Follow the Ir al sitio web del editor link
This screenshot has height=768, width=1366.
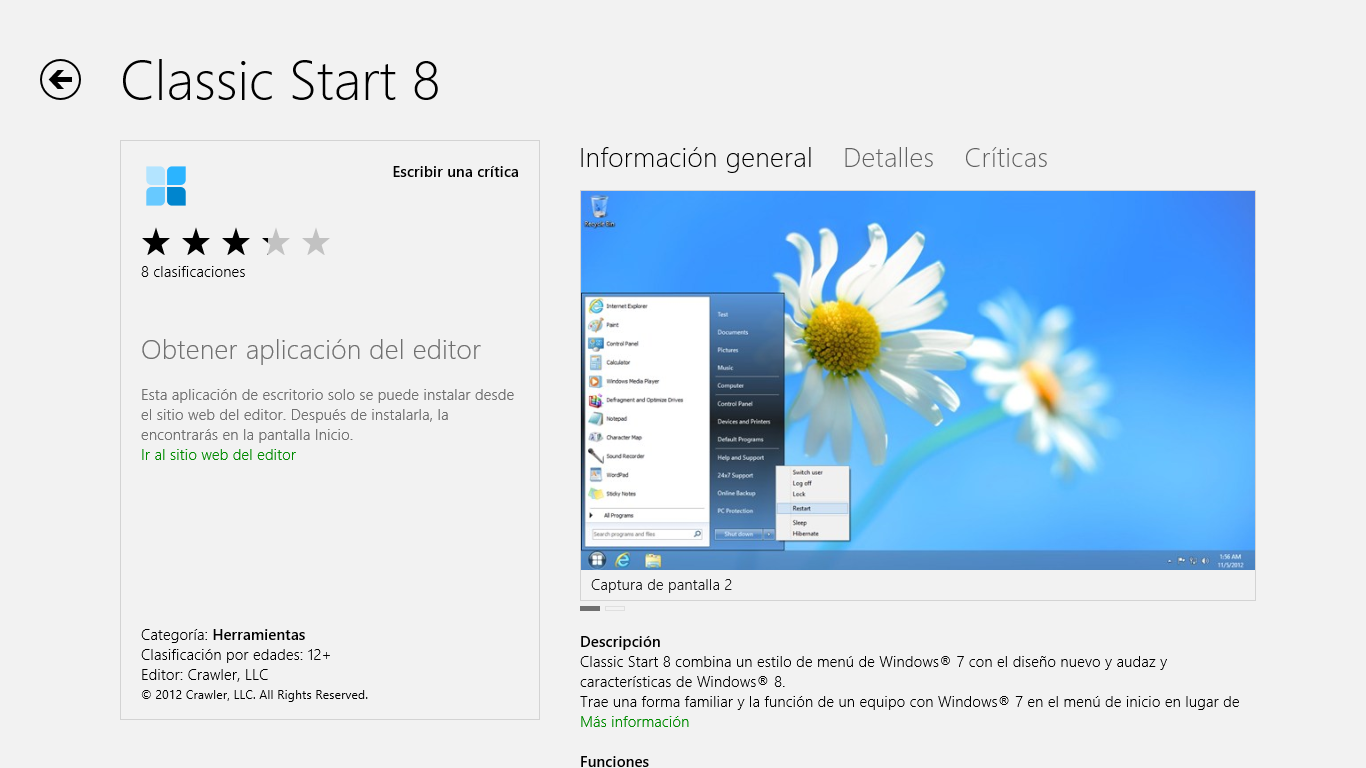point(219,455)
